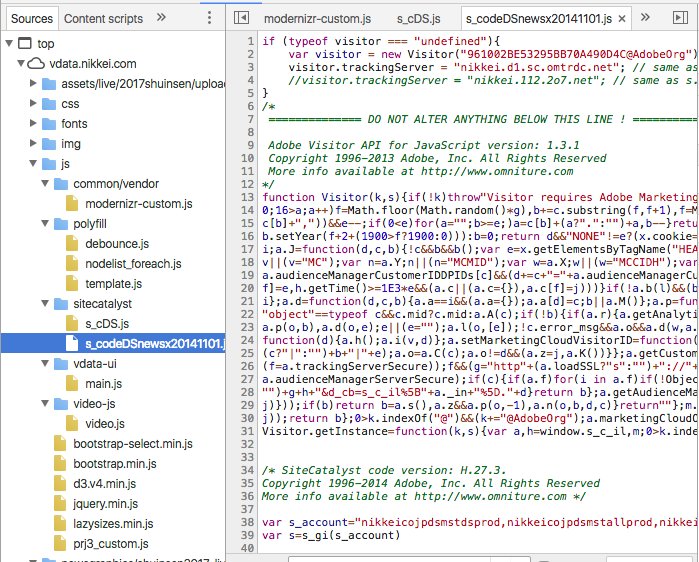Show more navigator tabs chevron
699x562 pixels.
click(161, 17)
